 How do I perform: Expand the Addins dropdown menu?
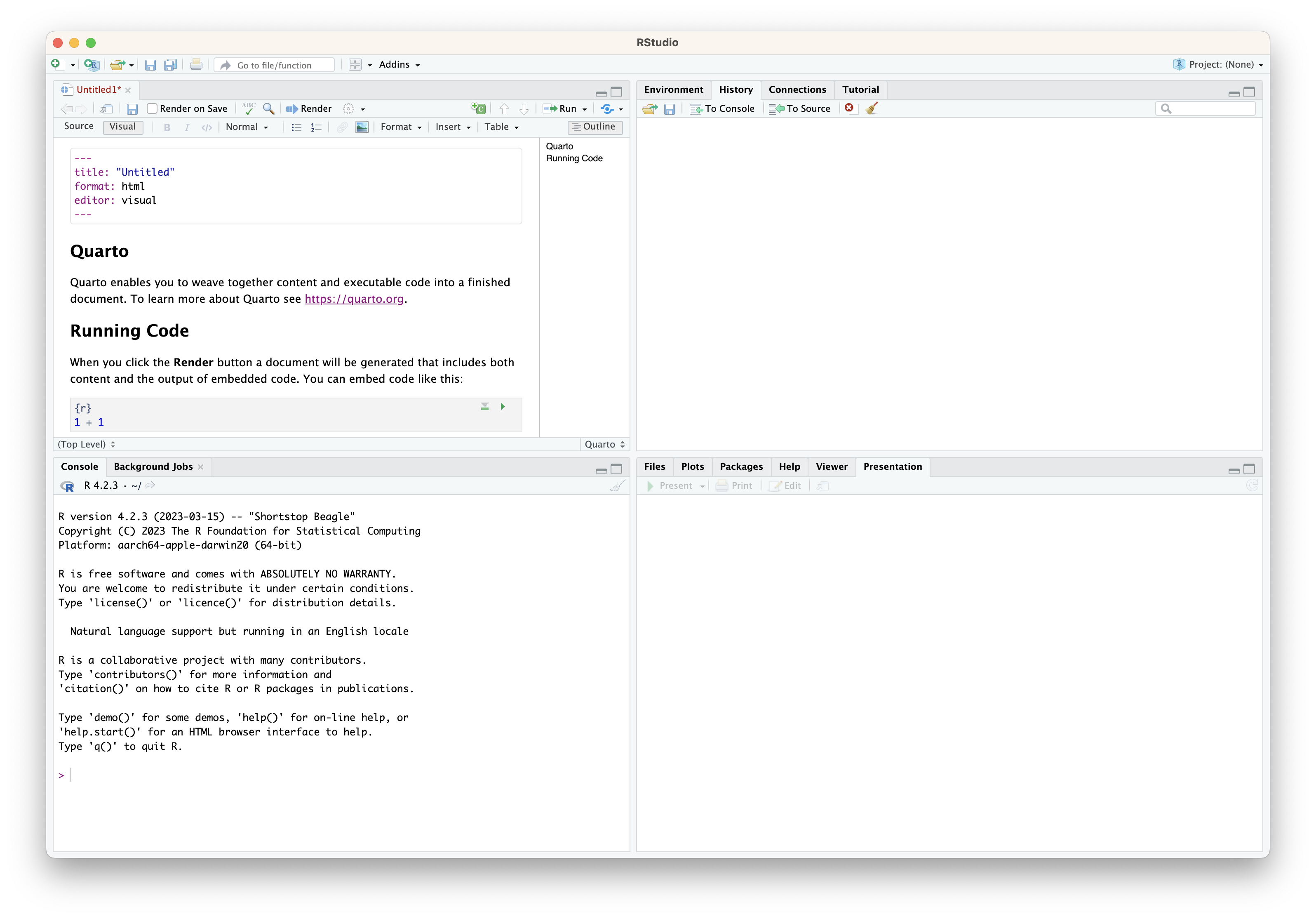(x=399, y=65)
